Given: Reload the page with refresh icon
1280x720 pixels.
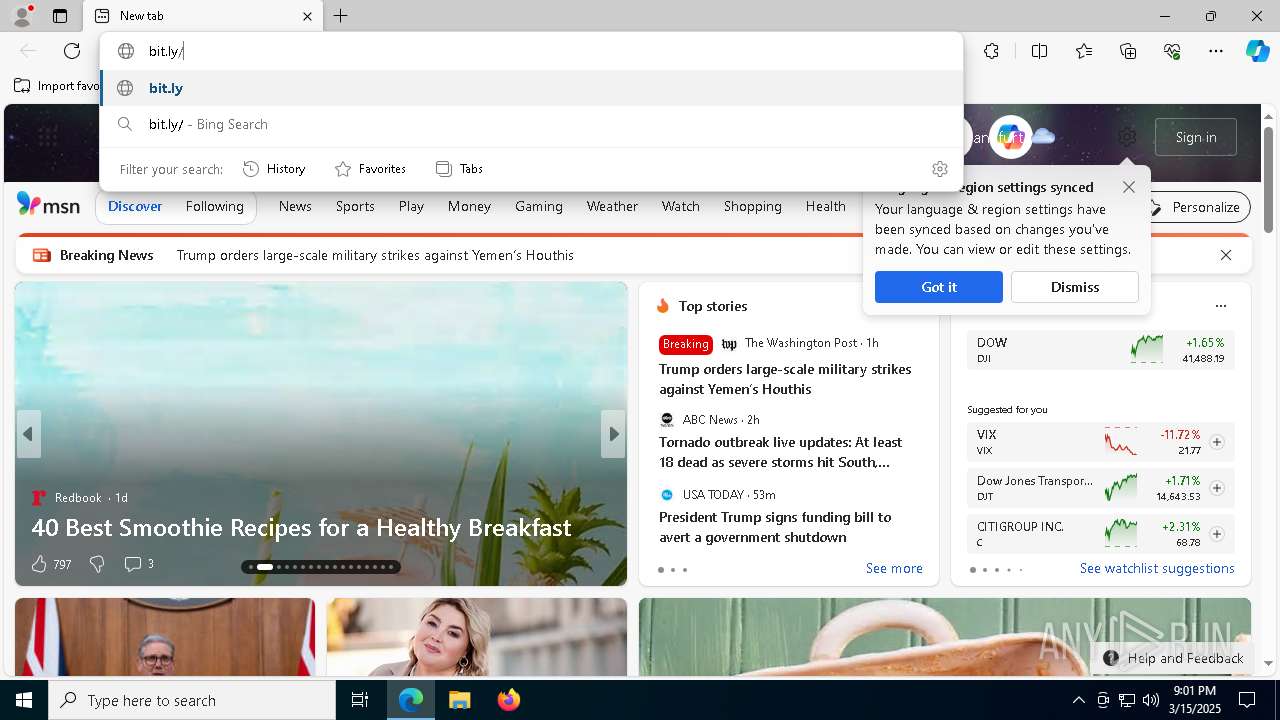Looking at the screenshot, I should 72,51.
